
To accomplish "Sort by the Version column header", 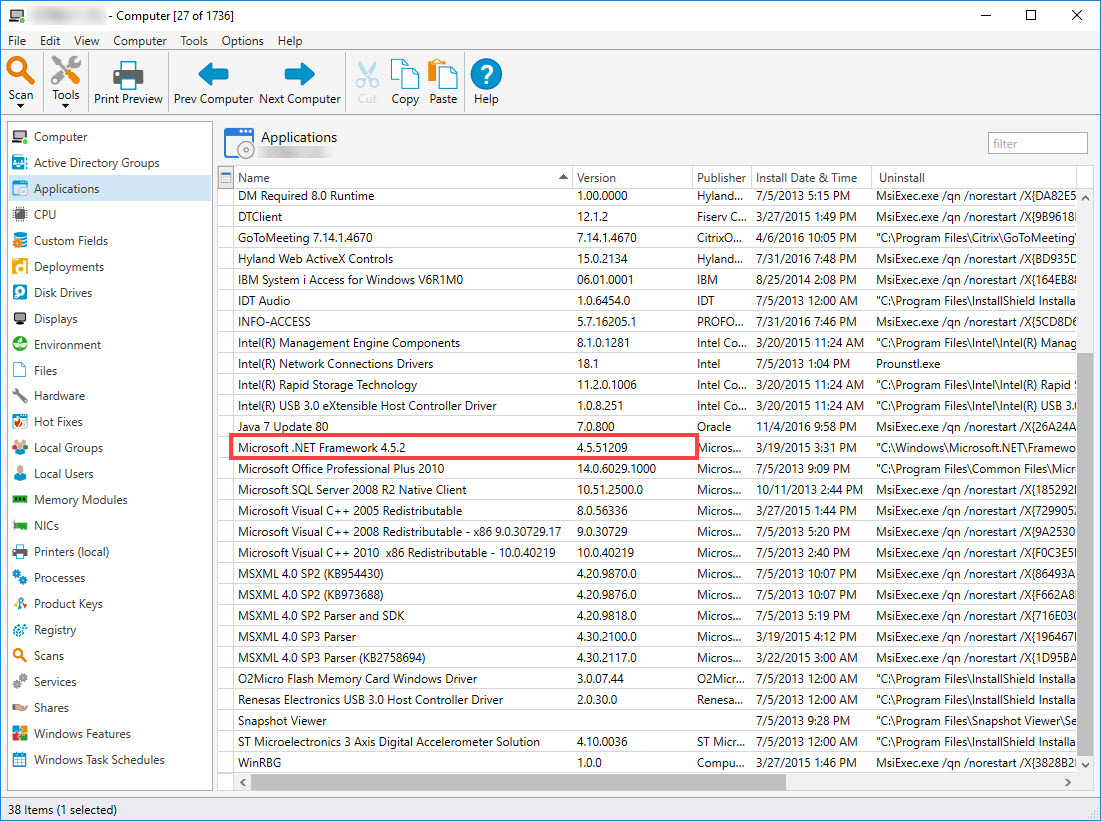I will [597, 177].
